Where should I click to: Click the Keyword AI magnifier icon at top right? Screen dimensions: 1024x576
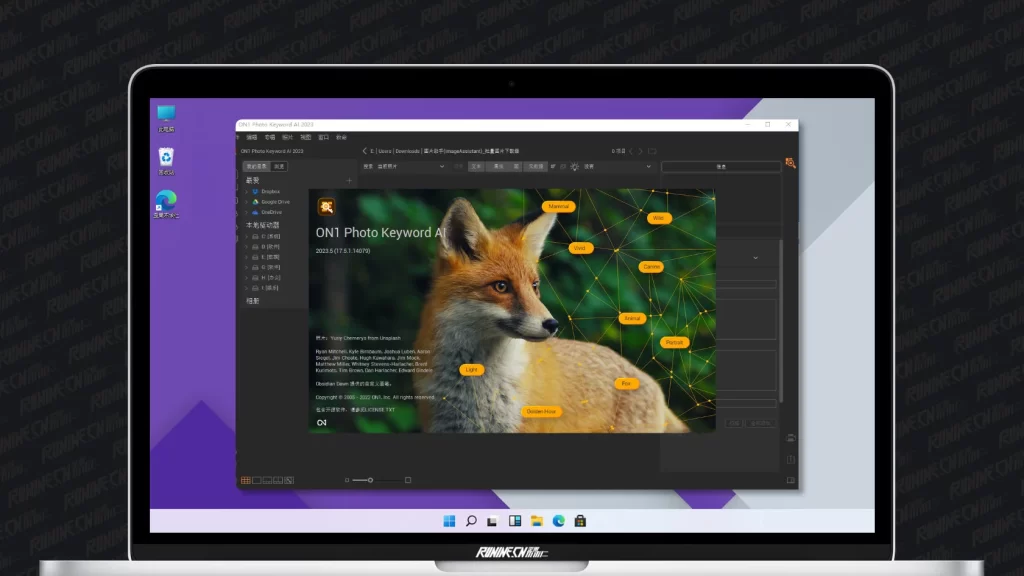click(x=790, y=163)
